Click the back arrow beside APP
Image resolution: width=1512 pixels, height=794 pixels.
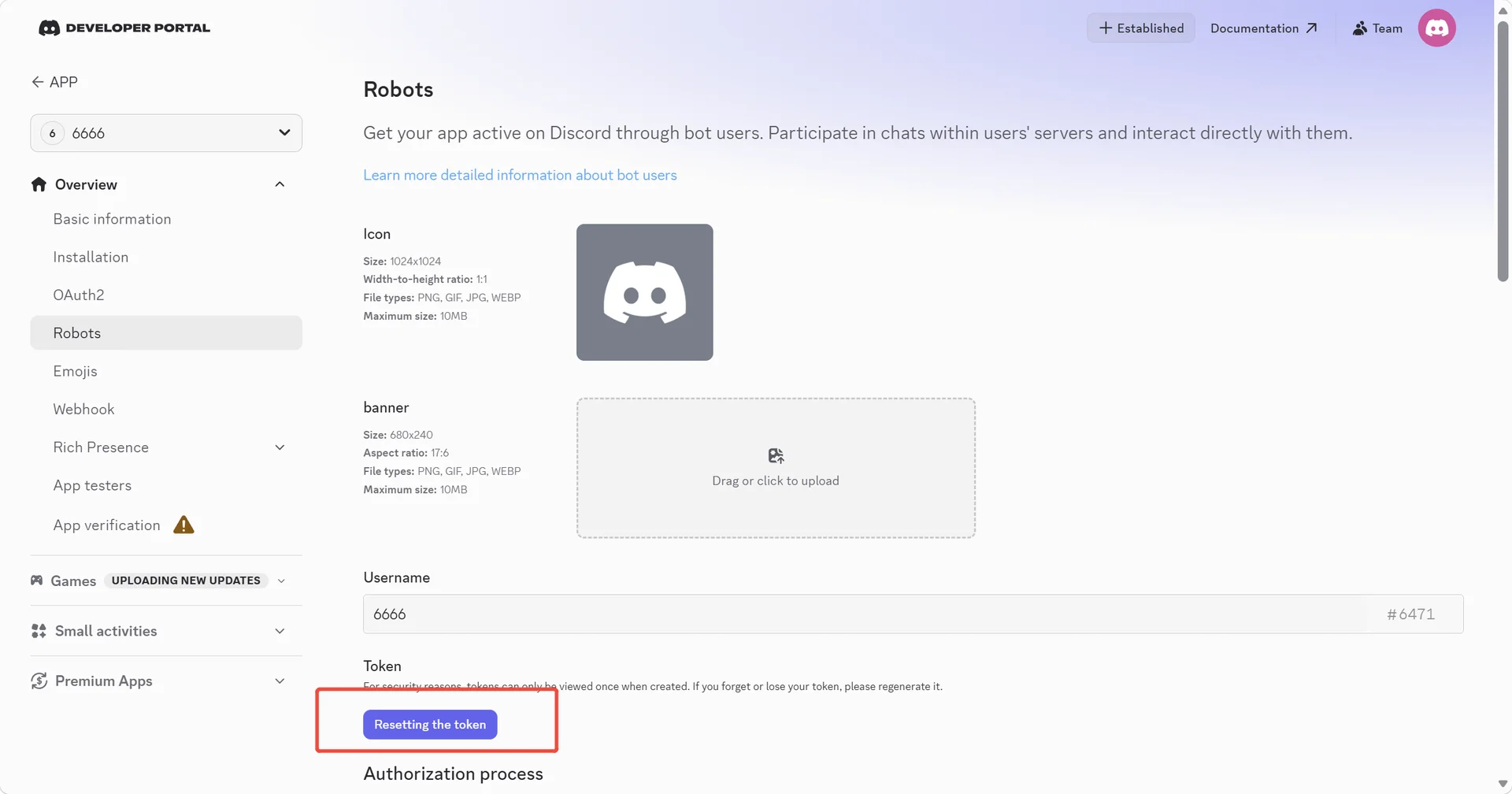37,82
